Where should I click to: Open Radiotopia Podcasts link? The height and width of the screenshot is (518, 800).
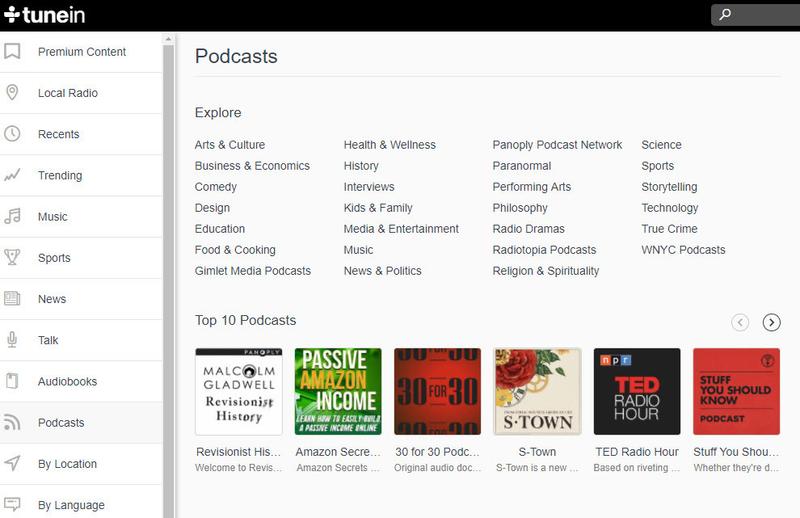[544, 250]
